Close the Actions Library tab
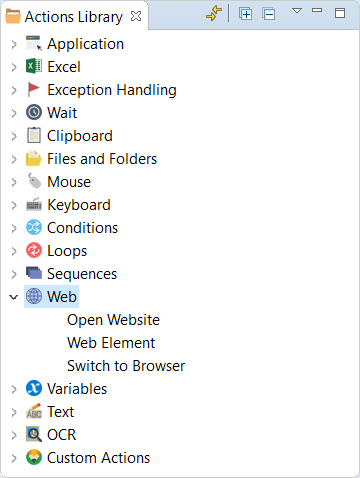Screen dimensions: 360x478 (136, 16)
